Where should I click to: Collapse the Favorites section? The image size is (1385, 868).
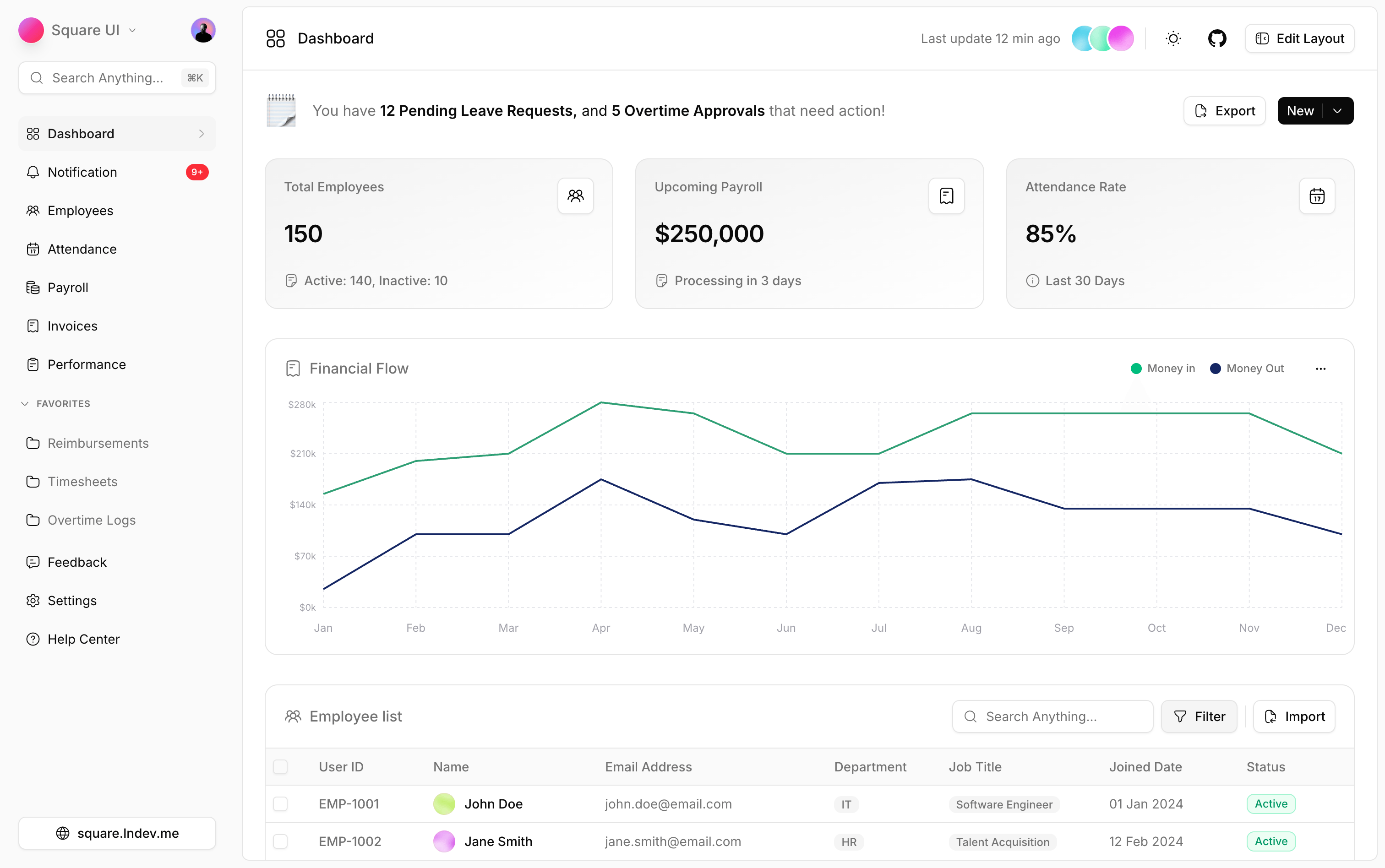pyautogui.click(x=25, y=404)
